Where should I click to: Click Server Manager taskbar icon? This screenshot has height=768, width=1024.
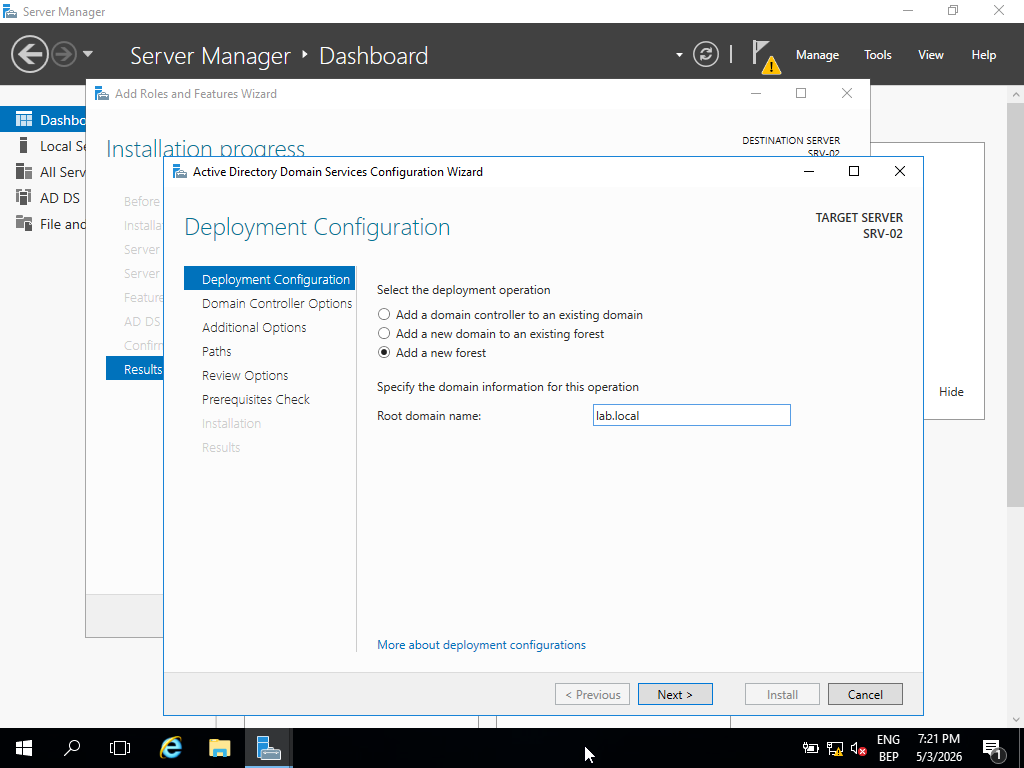pos(268,748)
